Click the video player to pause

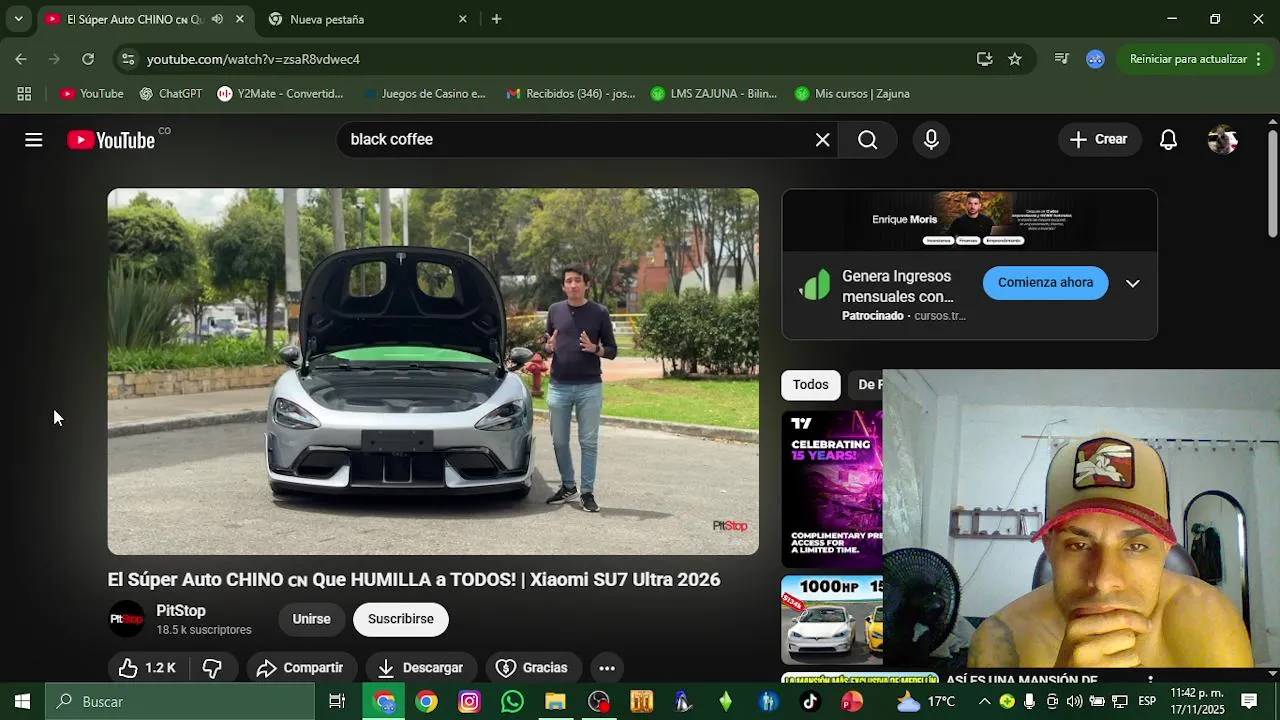pos(433,371)
